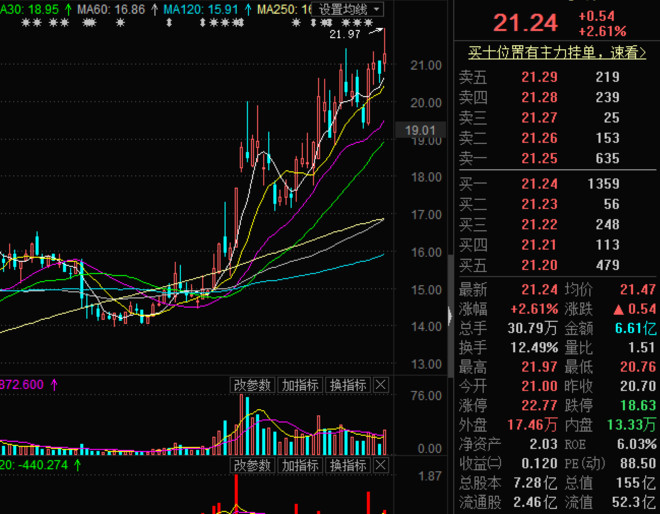Screen dimensions: 660x514
Task: Select 买二 price 21.23
Action: (539, 204)
